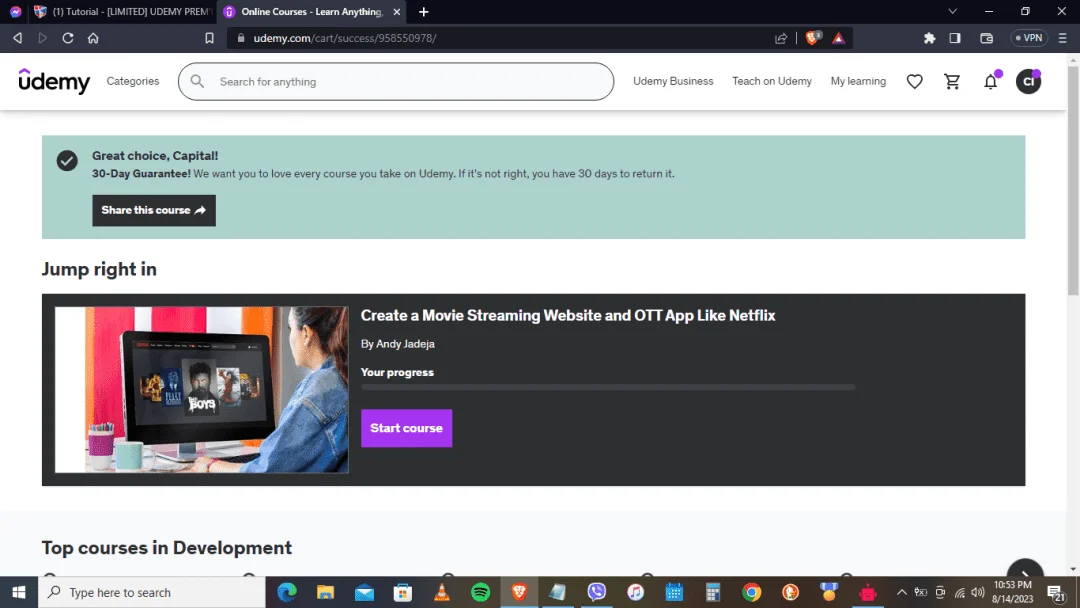Switch to the Tutorial LIMITED UDEMY tab
1080x608 pixels.
coord(123,12)
